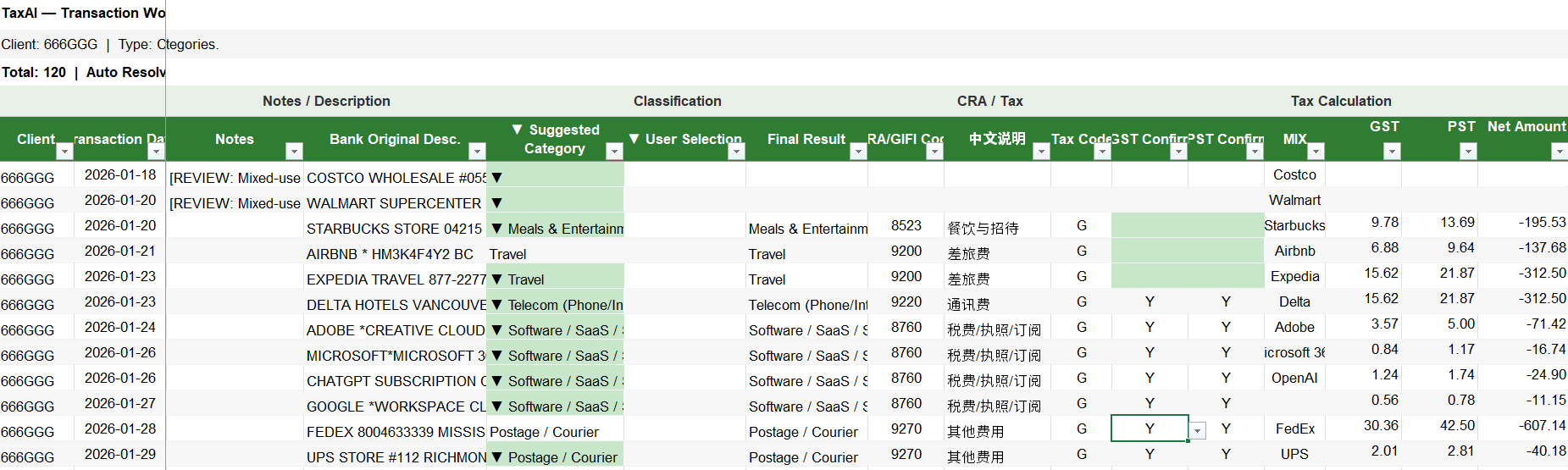Select the Y GST Confirm cell for FedEx
Viewport: 1568px width, 470px height.
coord(1149,429)
